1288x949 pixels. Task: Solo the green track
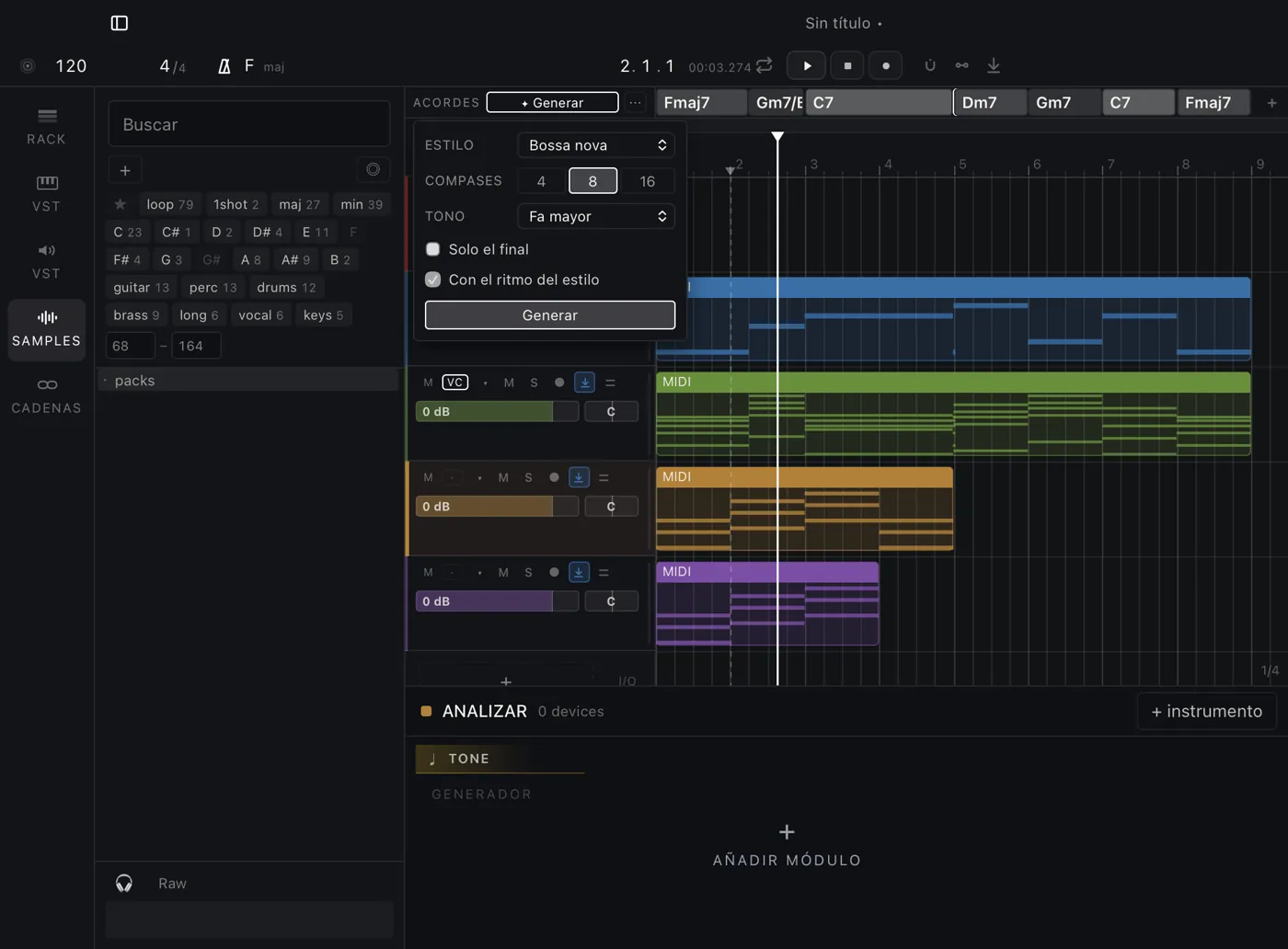[534, 383]
